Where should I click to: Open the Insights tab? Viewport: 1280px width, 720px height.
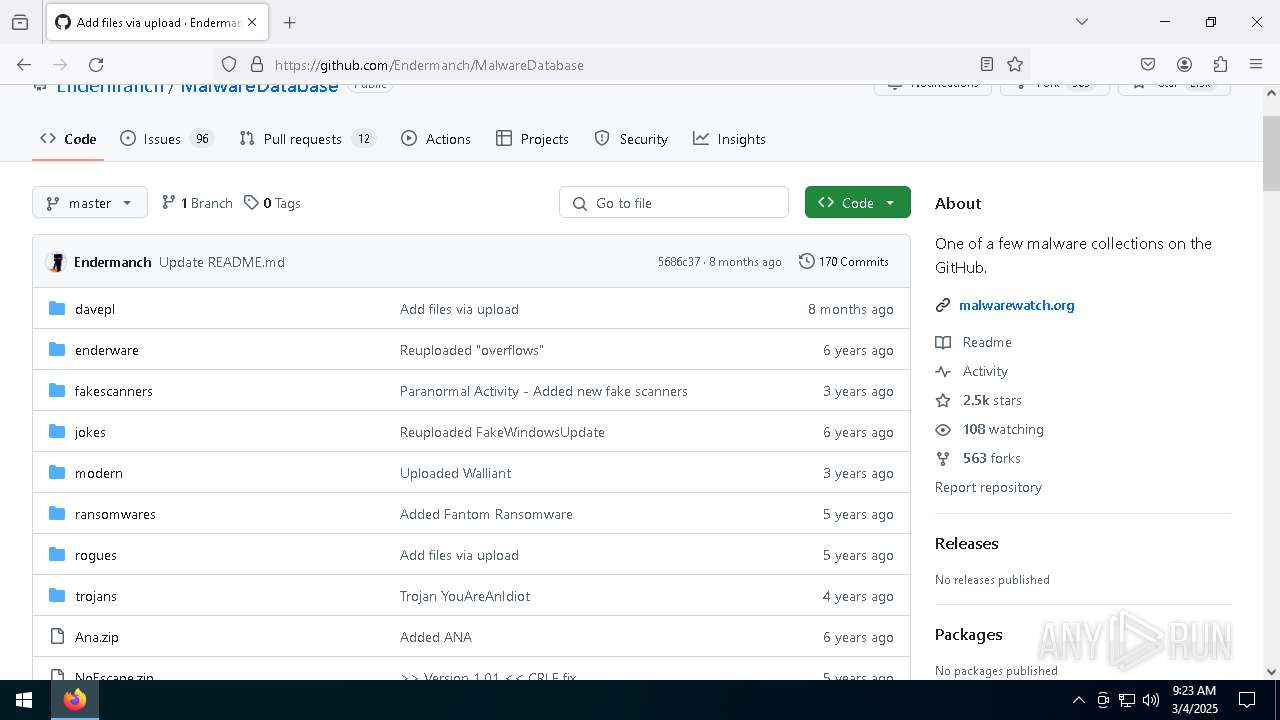[729, 139]
